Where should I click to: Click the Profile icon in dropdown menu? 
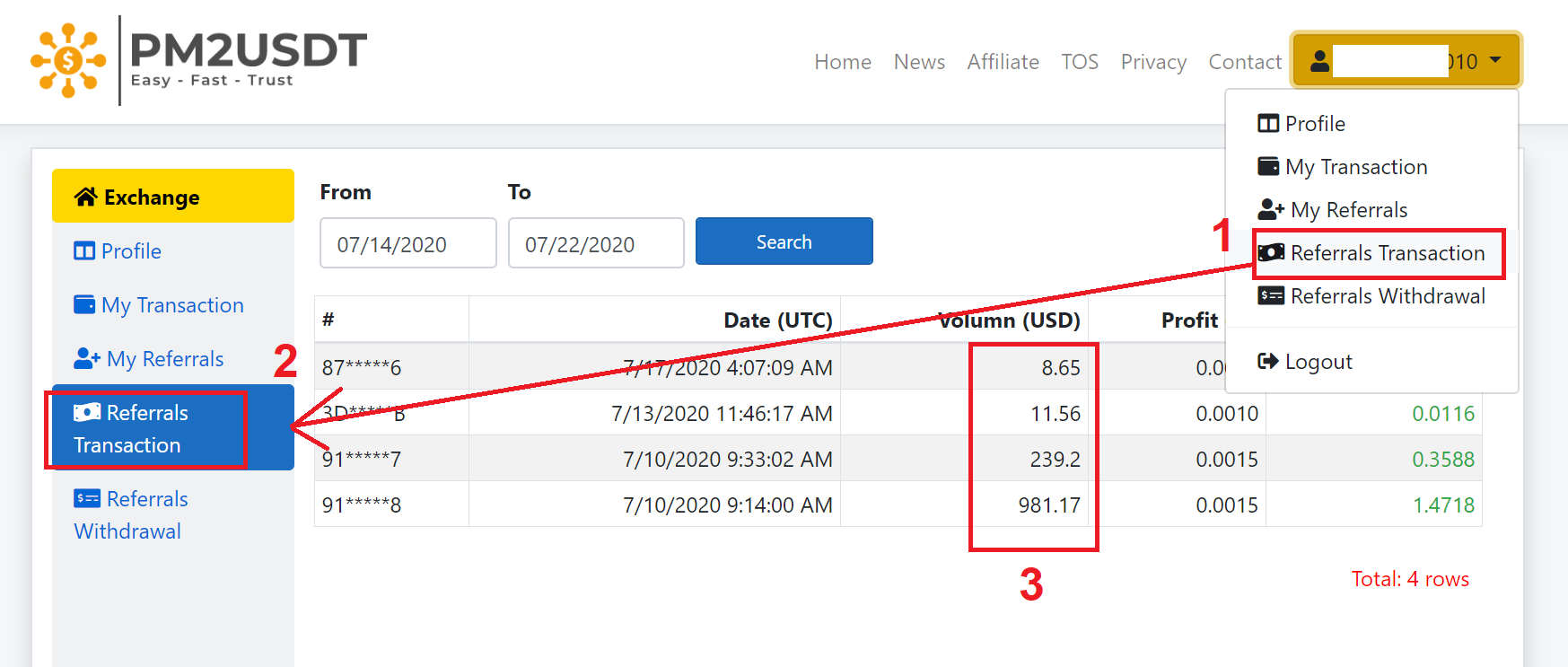click(1268, 124)
